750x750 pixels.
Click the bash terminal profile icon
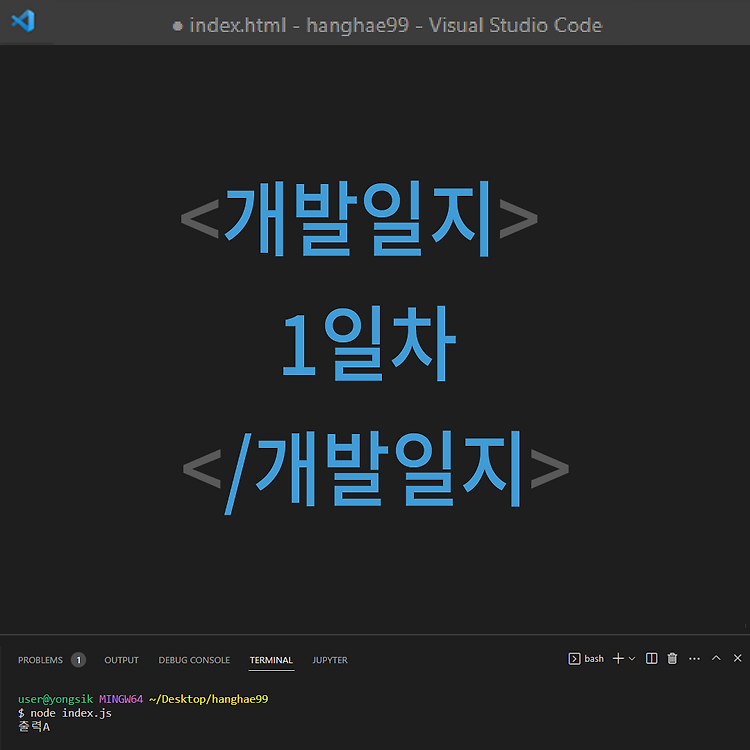coord(574,659)
